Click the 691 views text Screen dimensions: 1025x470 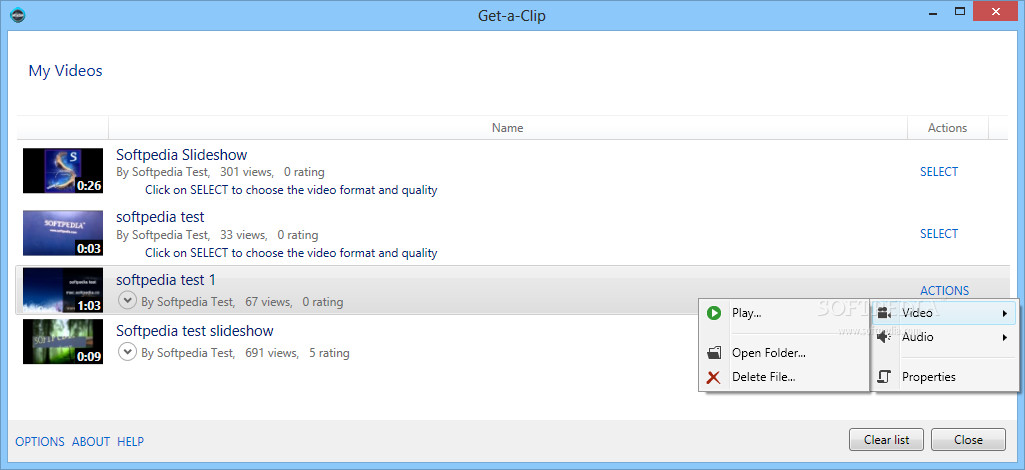coord(271,354)
